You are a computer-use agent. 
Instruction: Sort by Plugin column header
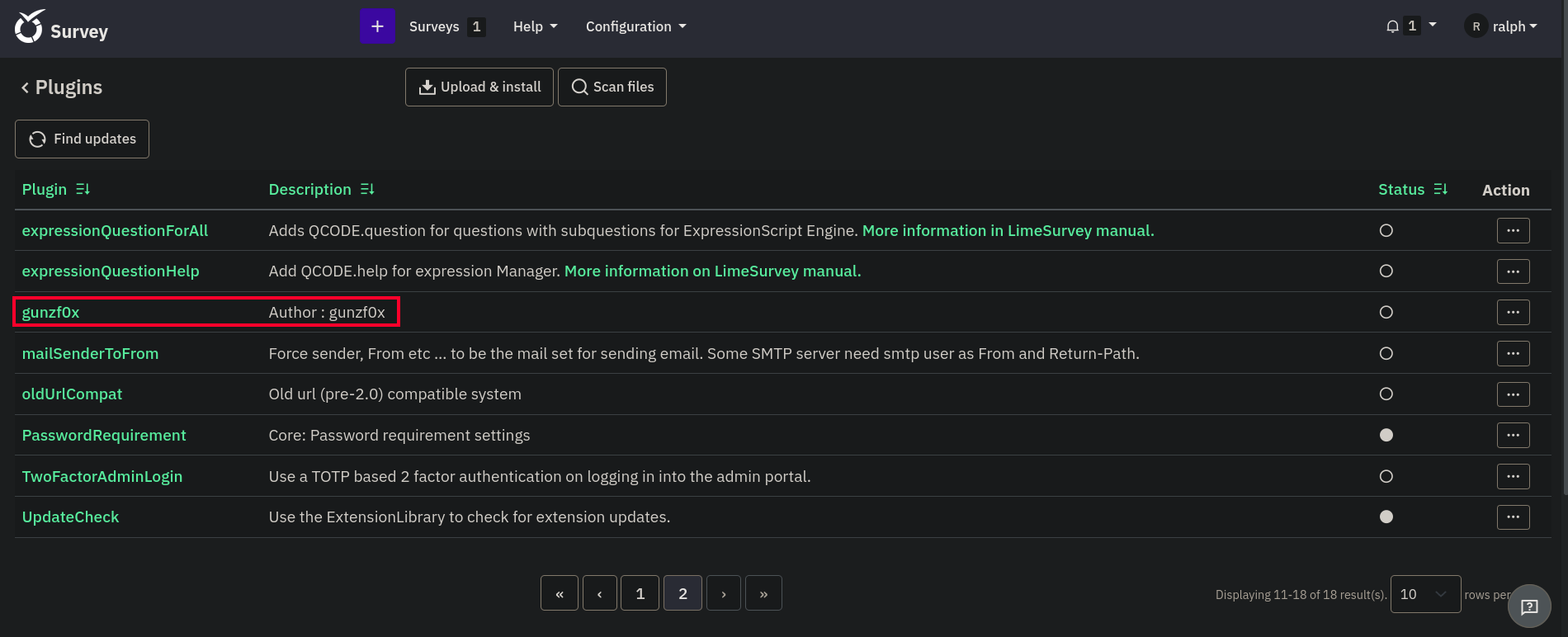[x=44, y=190]
